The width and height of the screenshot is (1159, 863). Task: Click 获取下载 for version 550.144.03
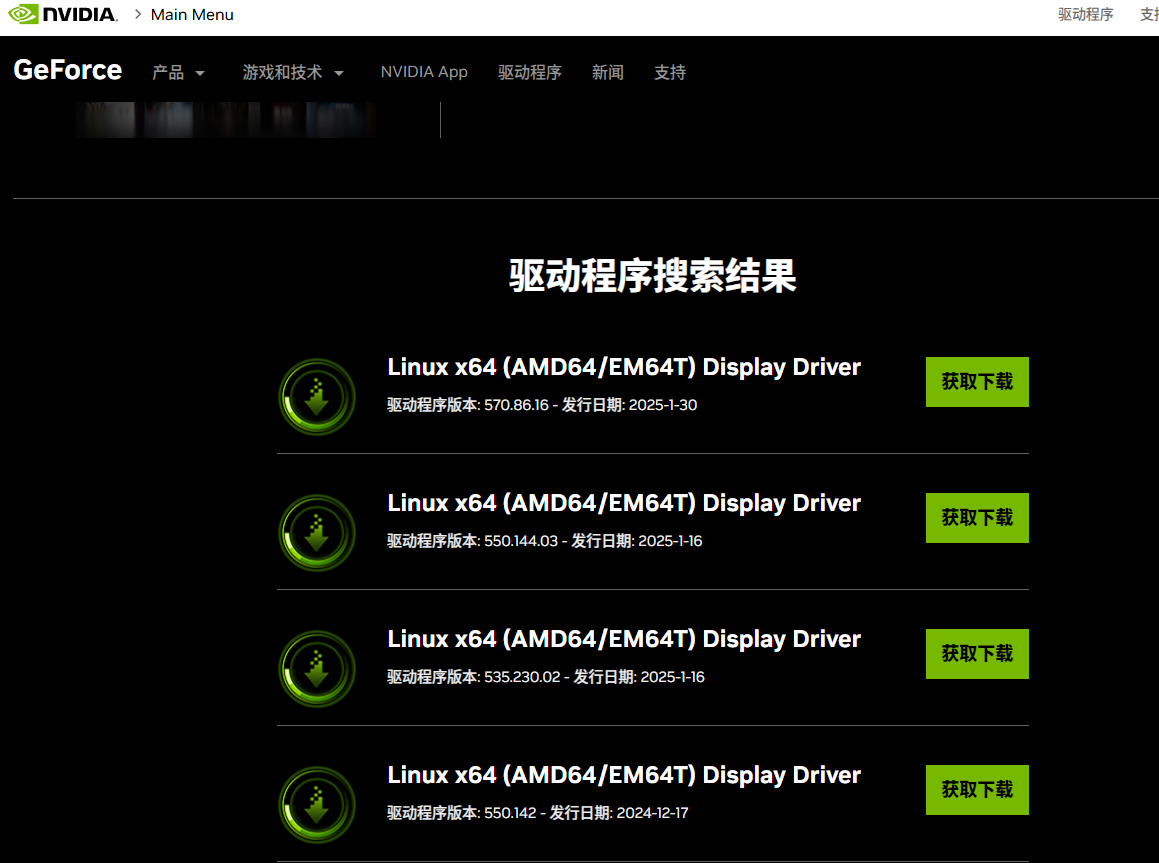click(x=977, y=518)
